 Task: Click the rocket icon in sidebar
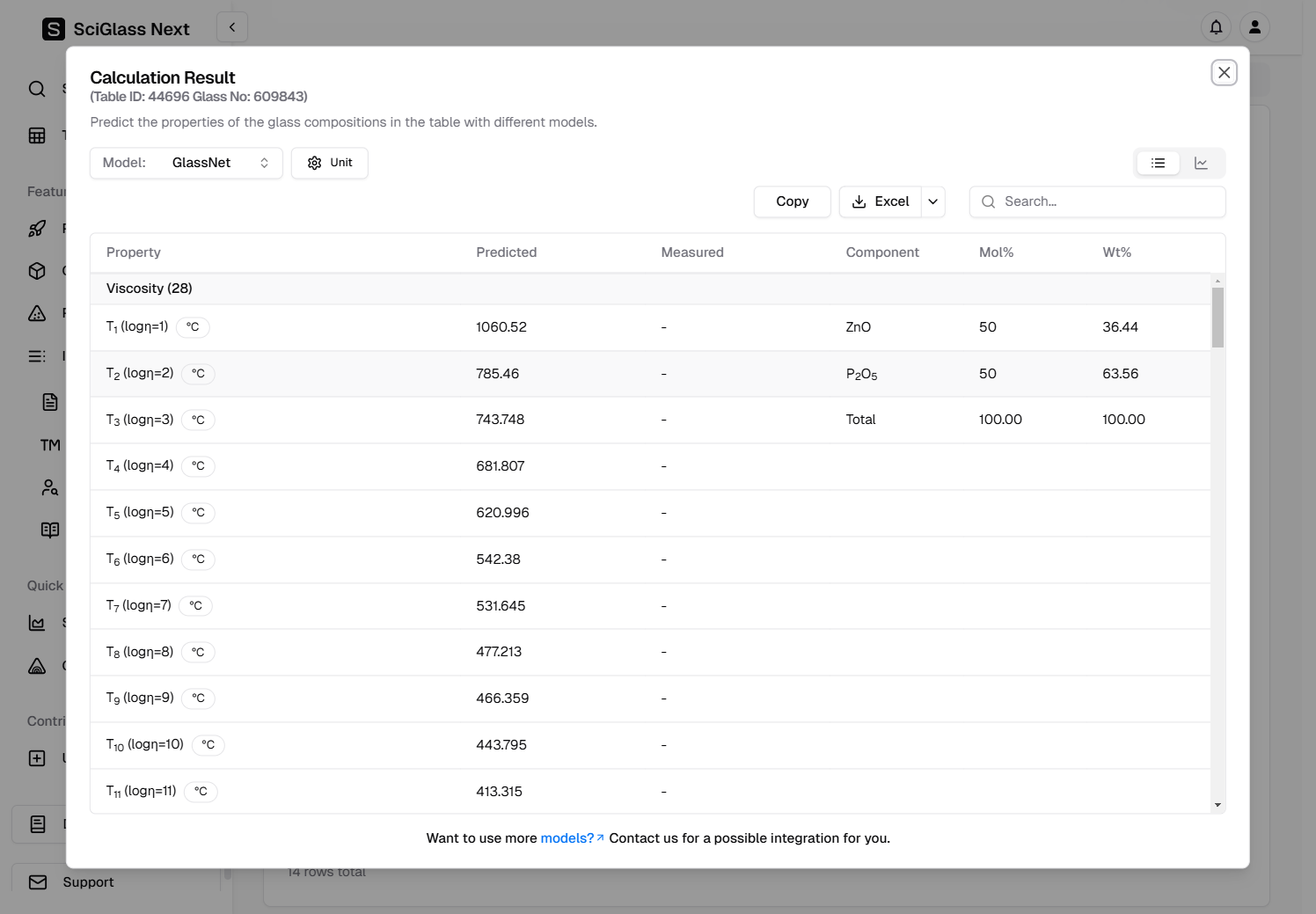click(x=37, y=229)
